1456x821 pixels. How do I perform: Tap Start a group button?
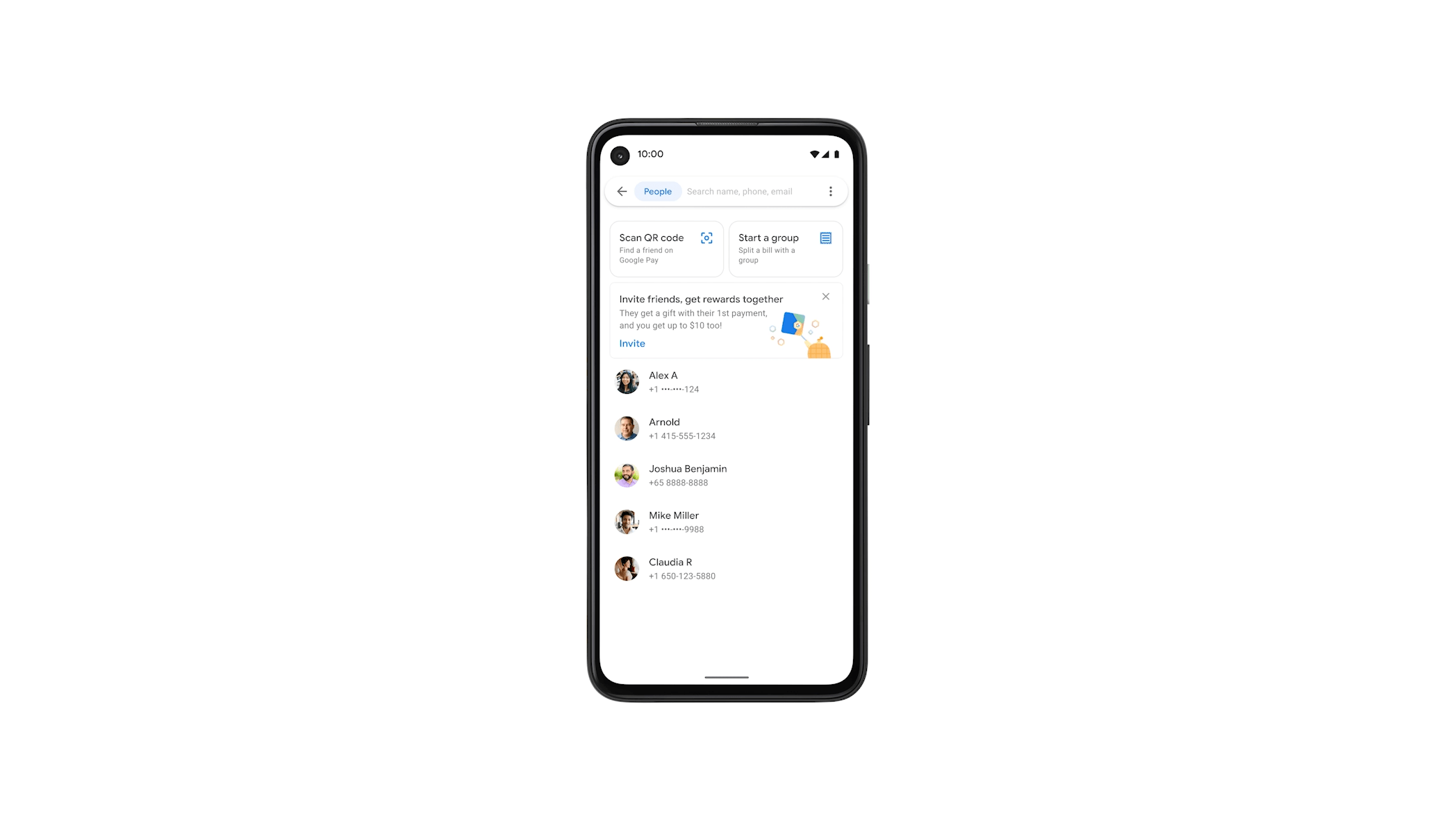click(x=786, y=247)
